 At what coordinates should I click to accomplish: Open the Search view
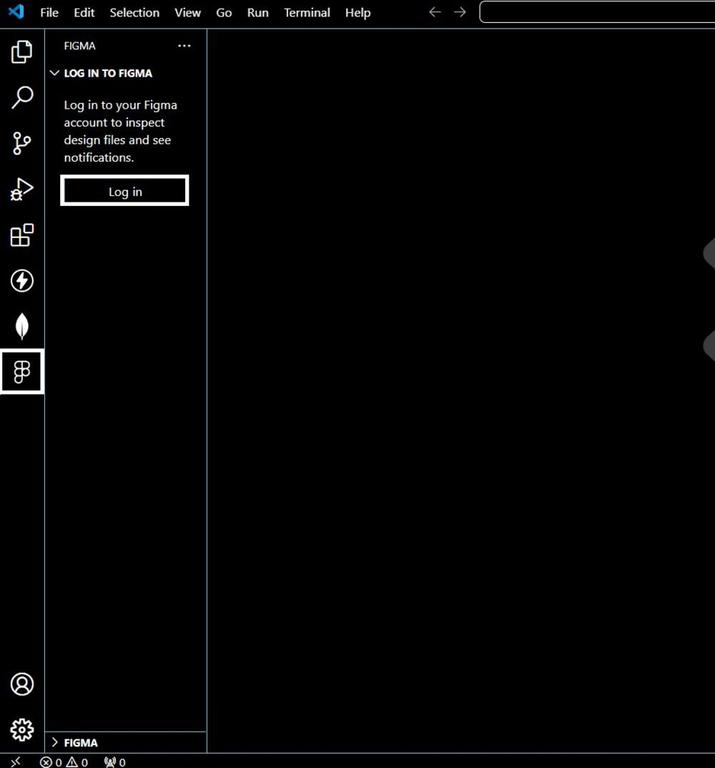point(22,97)
